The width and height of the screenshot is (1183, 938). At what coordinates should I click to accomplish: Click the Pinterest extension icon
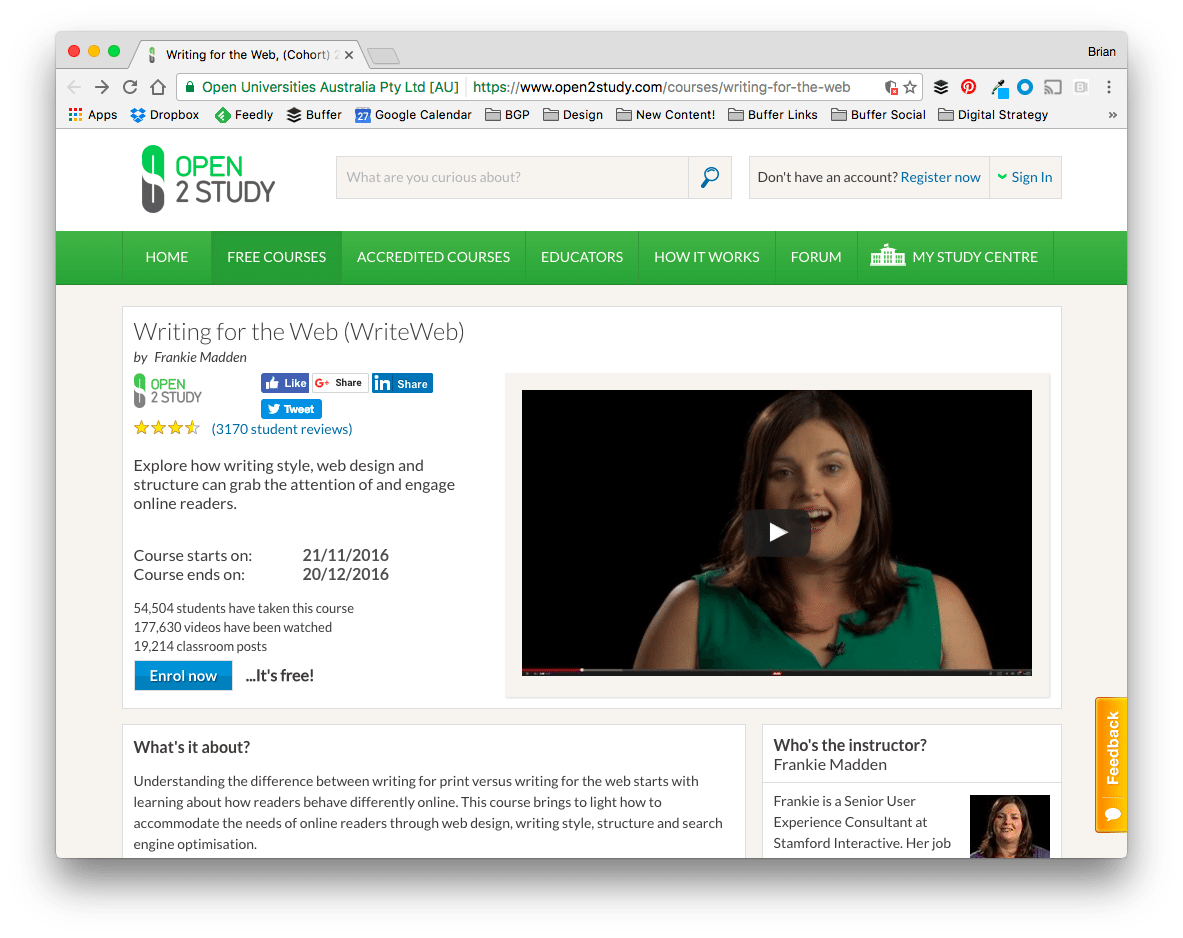click(968, 87)
